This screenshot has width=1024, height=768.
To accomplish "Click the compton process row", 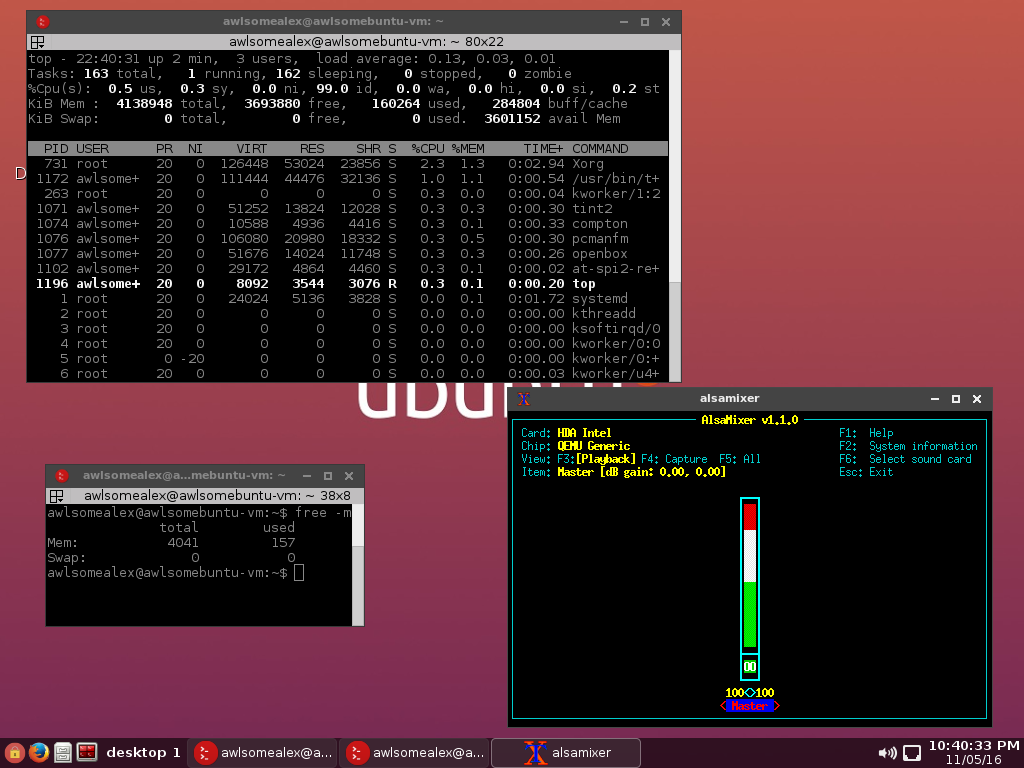I will [347, 224].
